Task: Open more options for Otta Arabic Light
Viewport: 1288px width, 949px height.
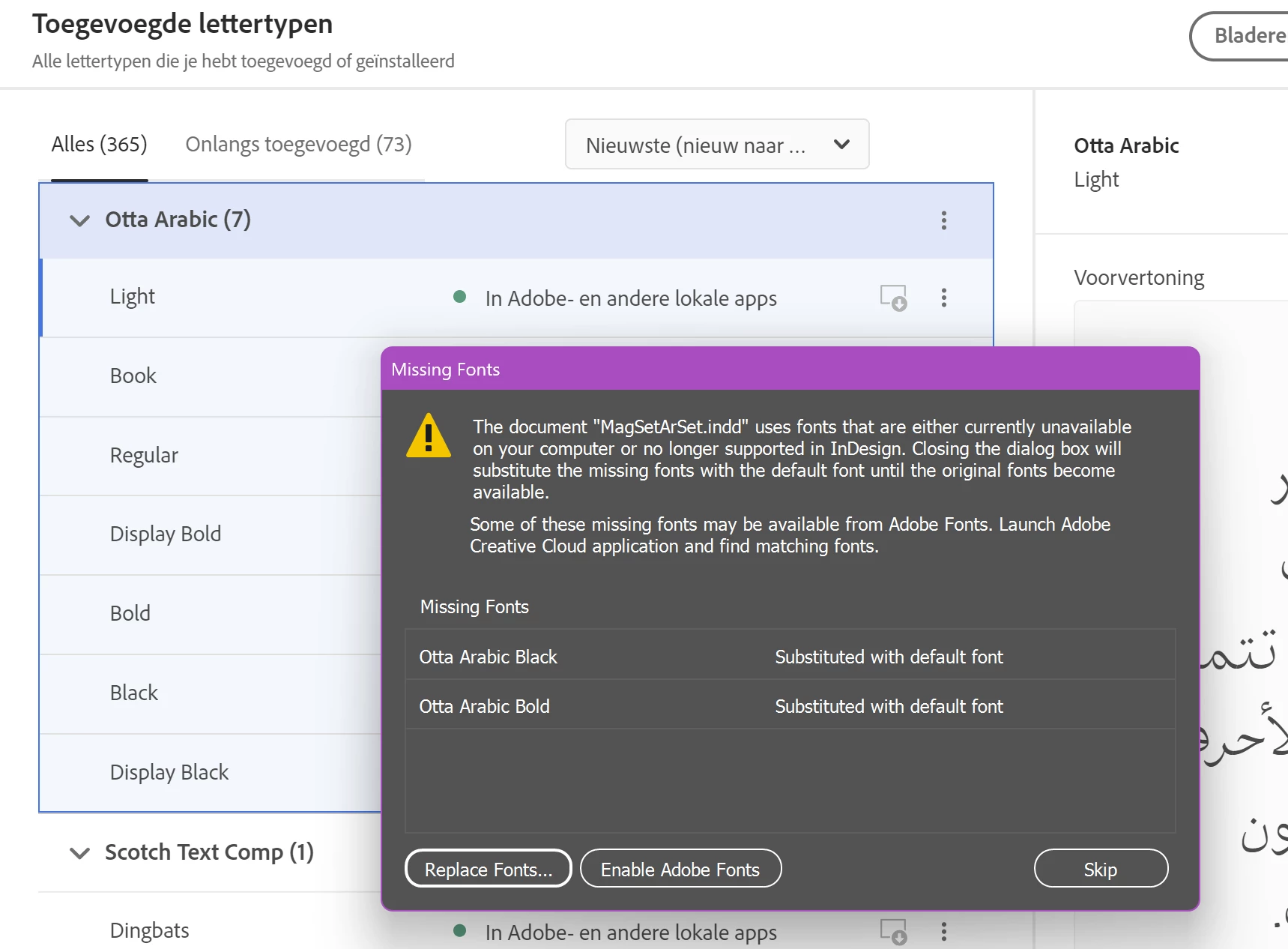Action: 943,298
